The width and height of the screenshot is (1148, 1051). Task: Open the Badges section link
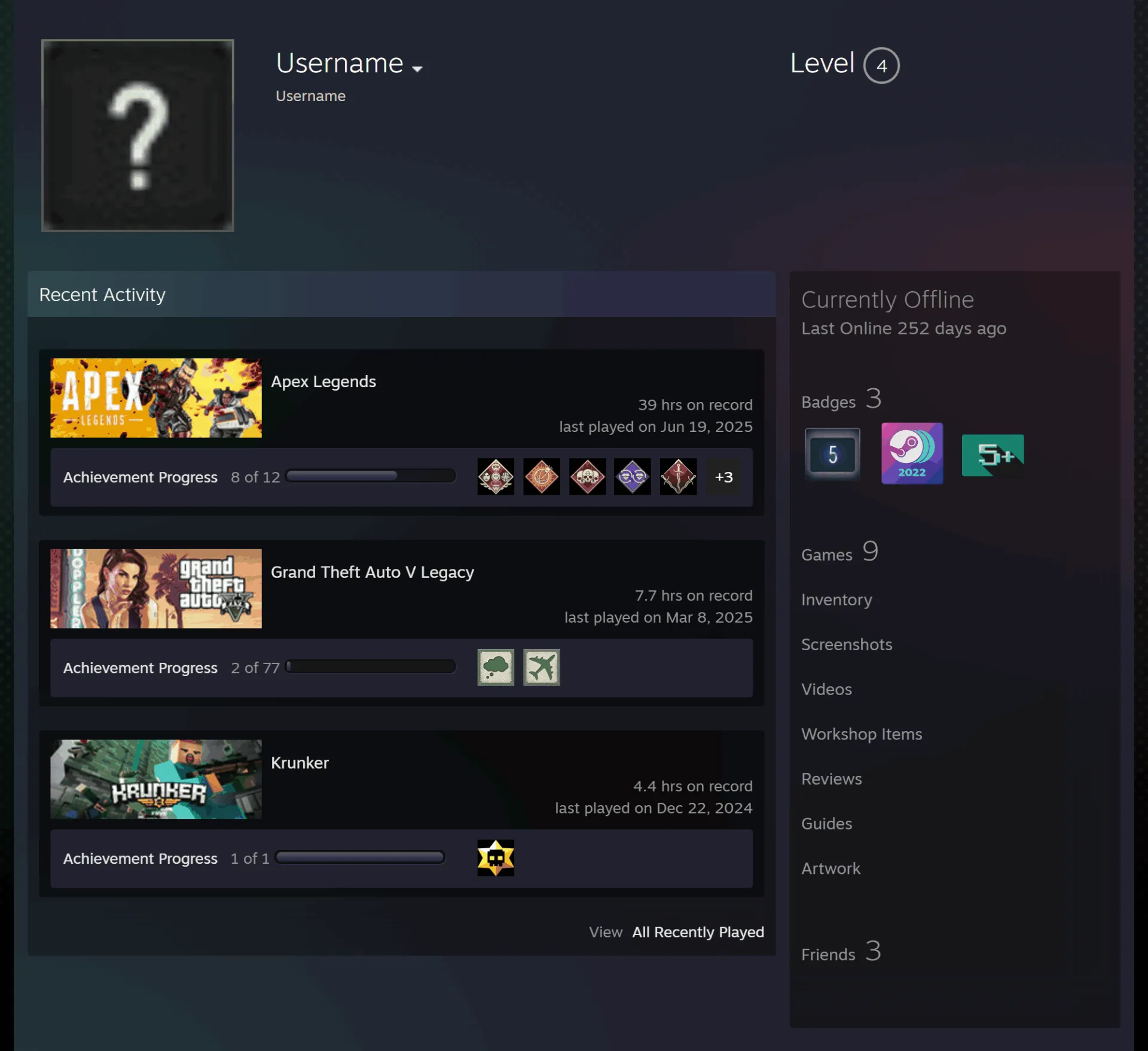click(841, 400)
